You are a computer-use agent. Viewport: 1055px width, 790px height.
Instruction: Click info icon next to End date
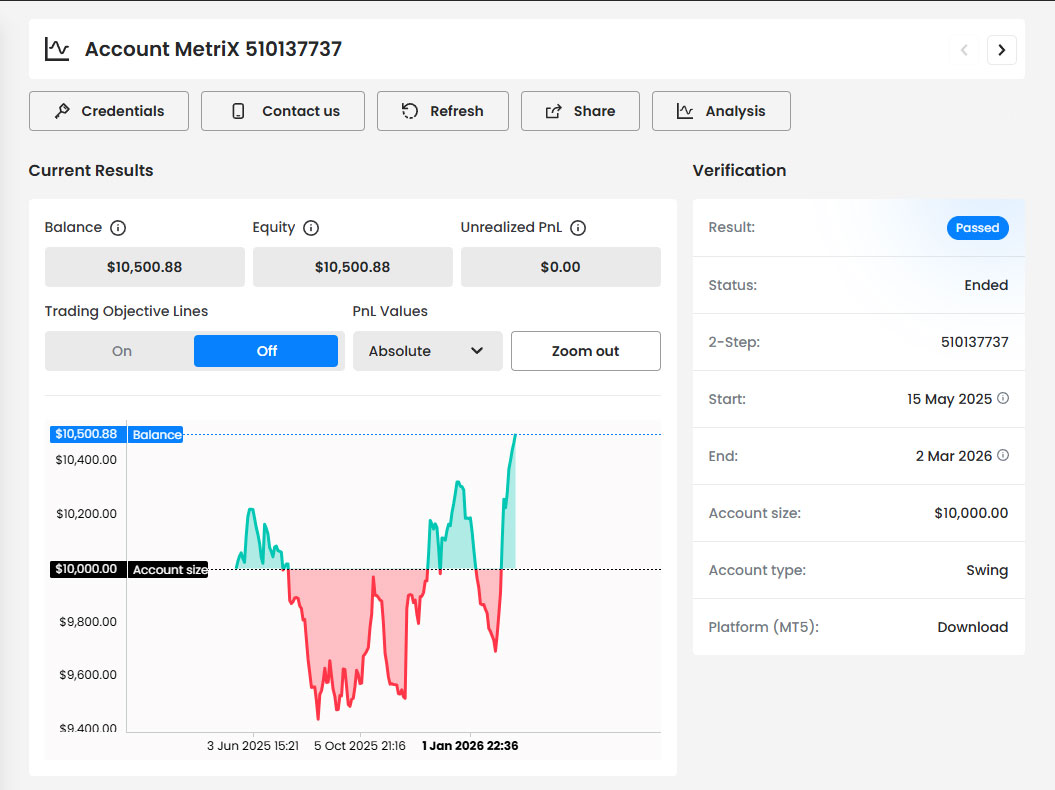click(1003, 455)
